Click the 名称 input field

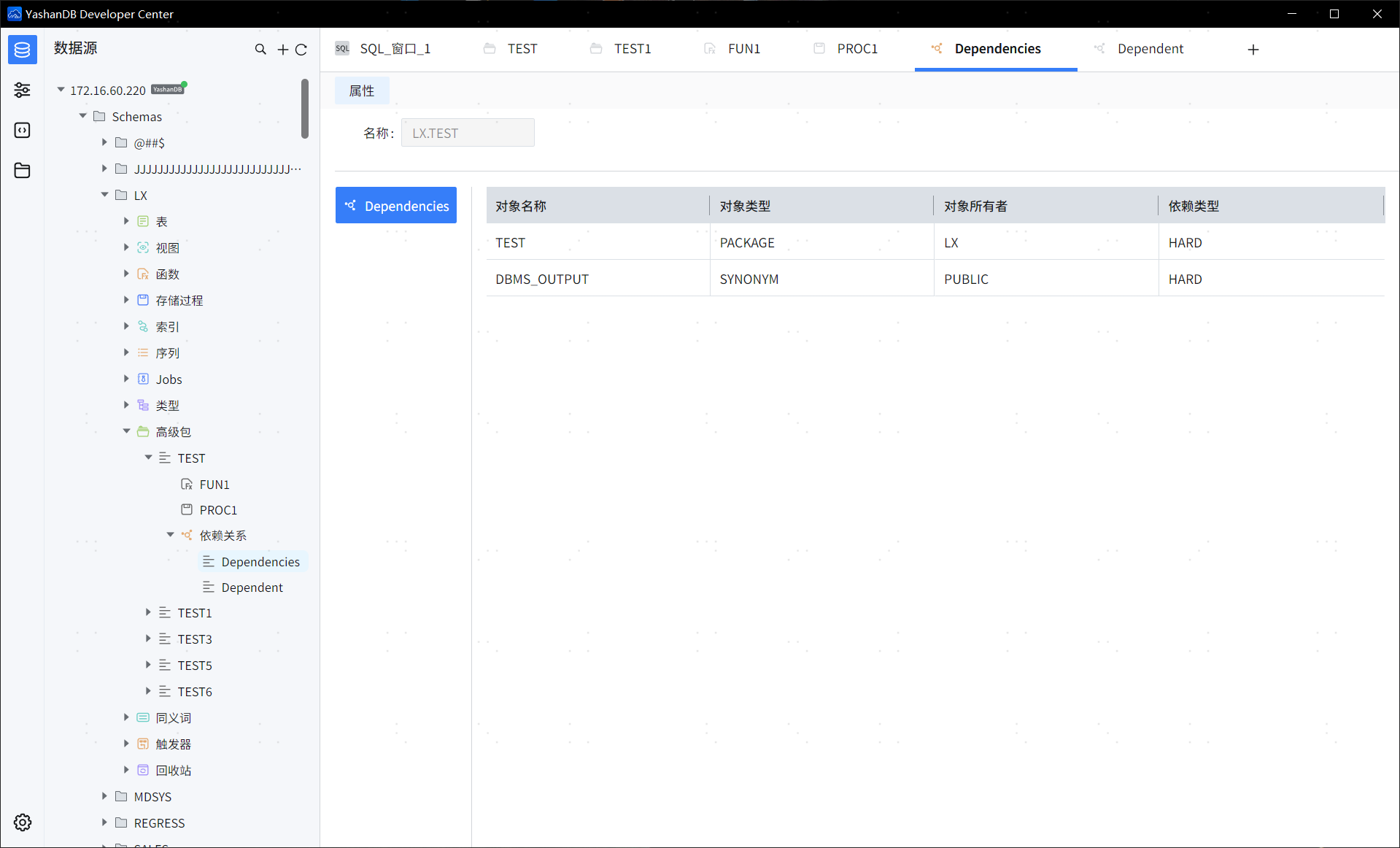click(468, 133)
